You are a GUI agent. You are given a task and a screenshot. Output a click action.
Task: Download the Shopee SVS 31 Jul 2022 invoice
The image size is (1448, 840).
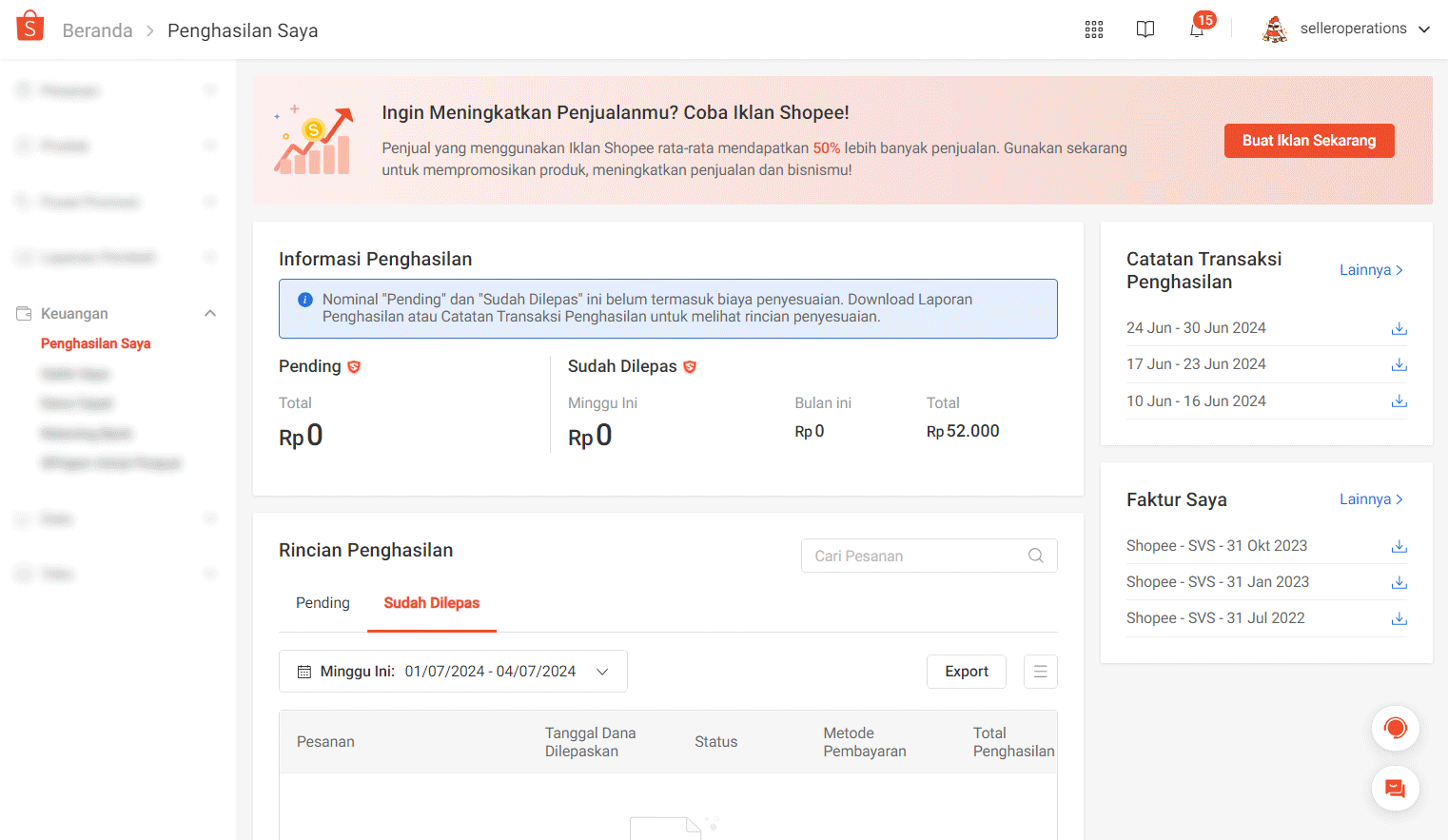pyautogui.click(x=1399, y=618)
